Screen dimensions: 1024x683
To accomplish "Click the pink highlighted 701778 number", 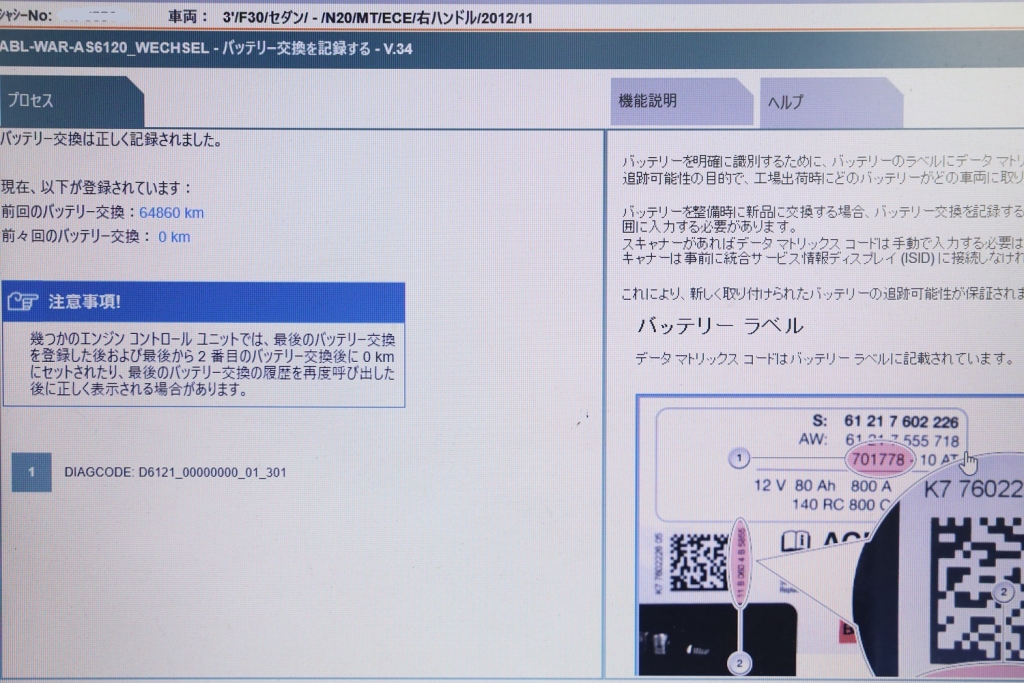I will pos(878,460).
